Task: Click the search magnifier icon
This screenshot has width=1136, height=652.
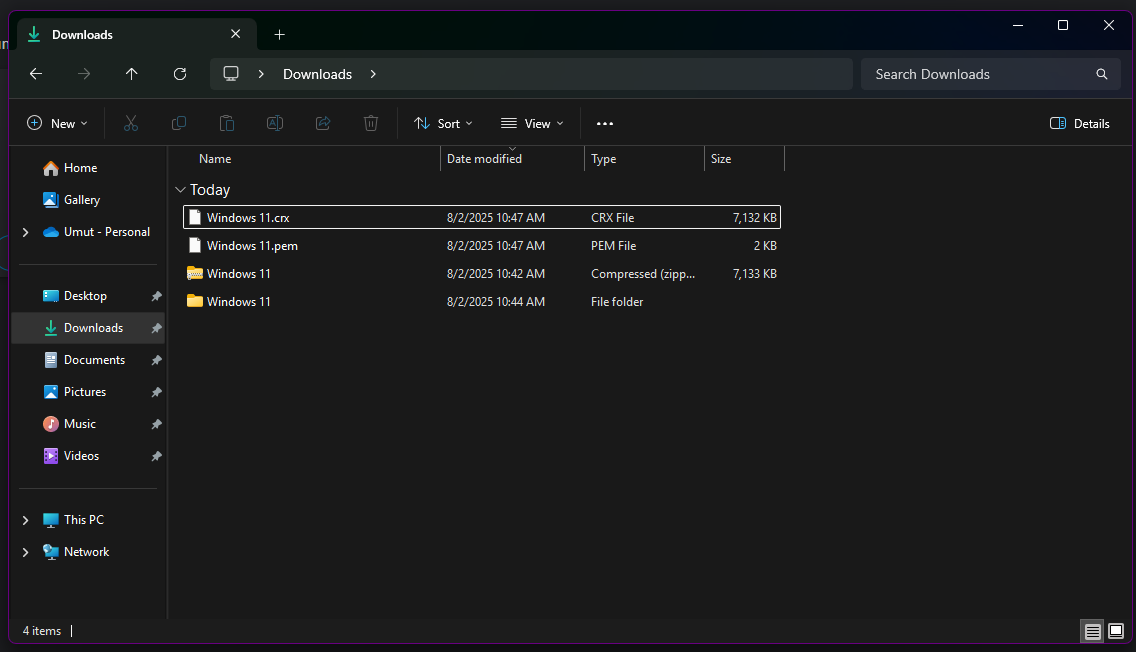Action: coord(1101,74)
